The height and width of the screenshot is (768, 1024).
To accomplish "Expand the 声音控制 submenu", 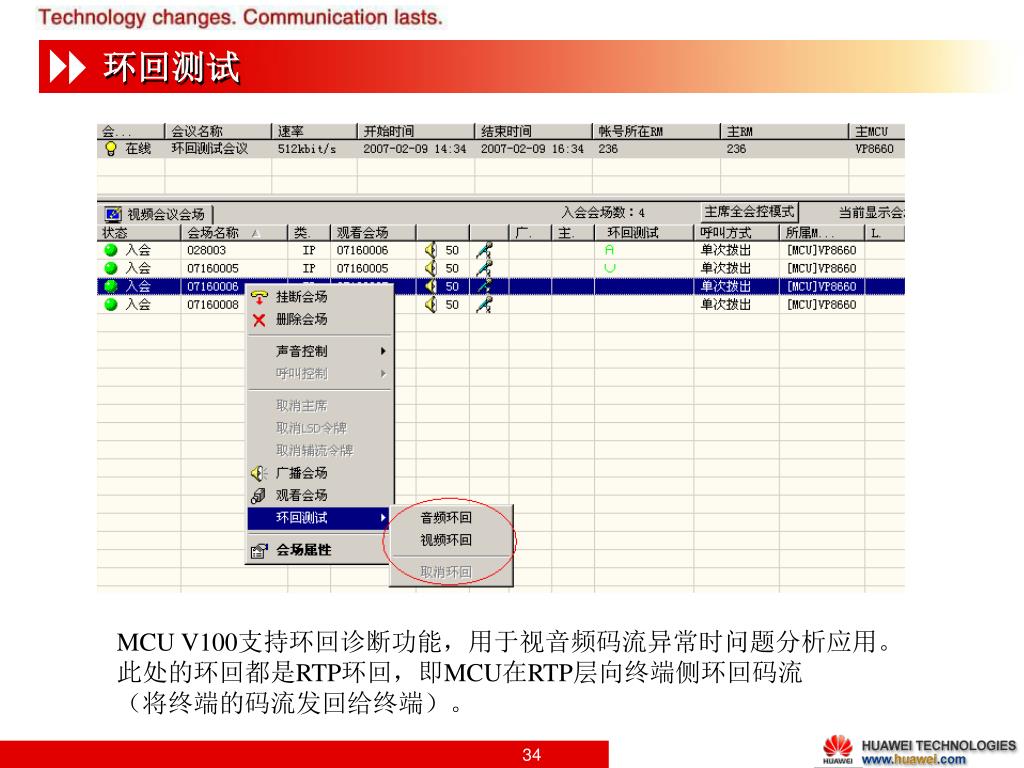I will (x=320, y=351).
